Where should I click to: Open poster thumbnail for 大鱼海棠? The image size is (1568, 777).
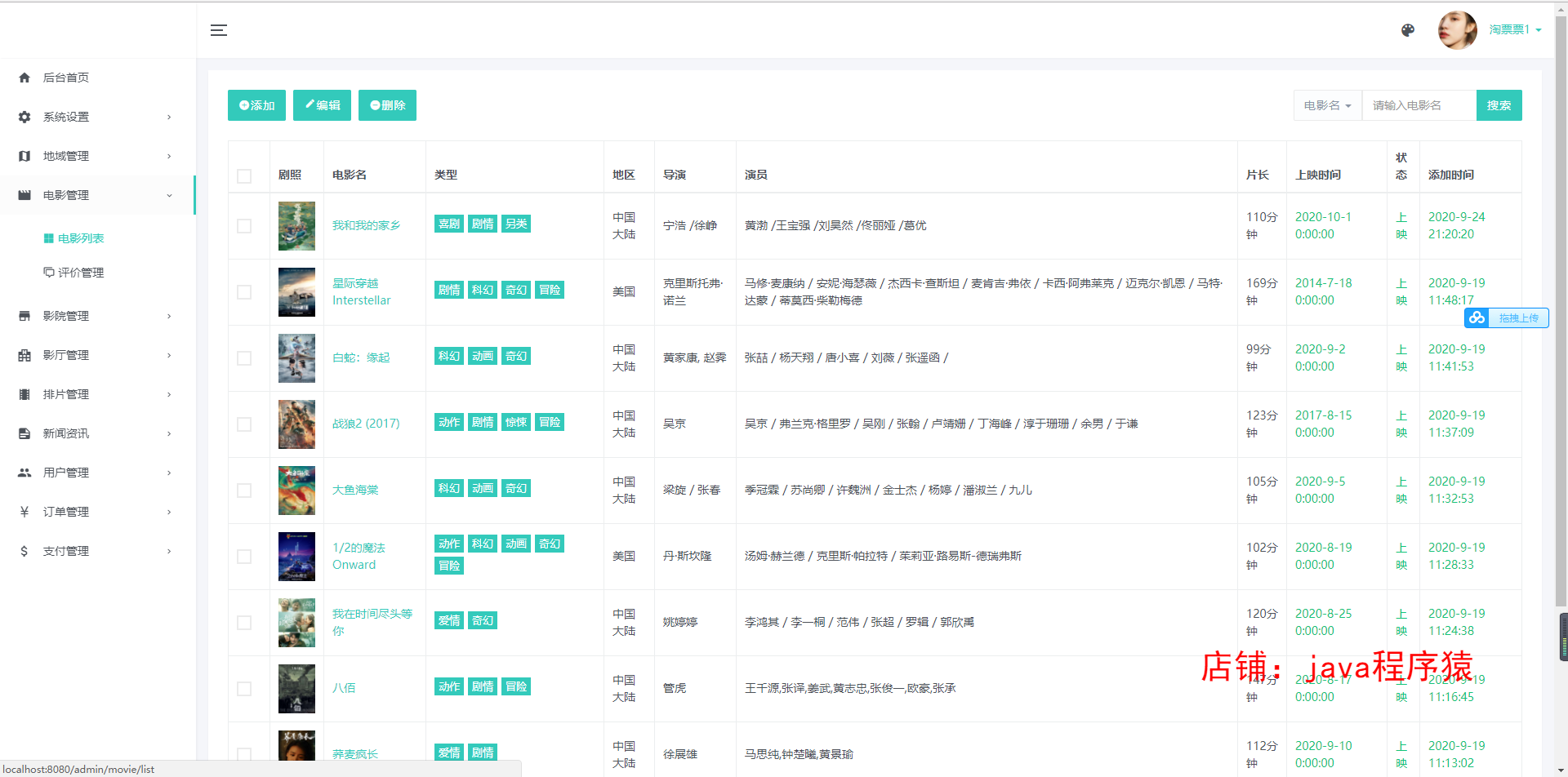click(296, 491)
